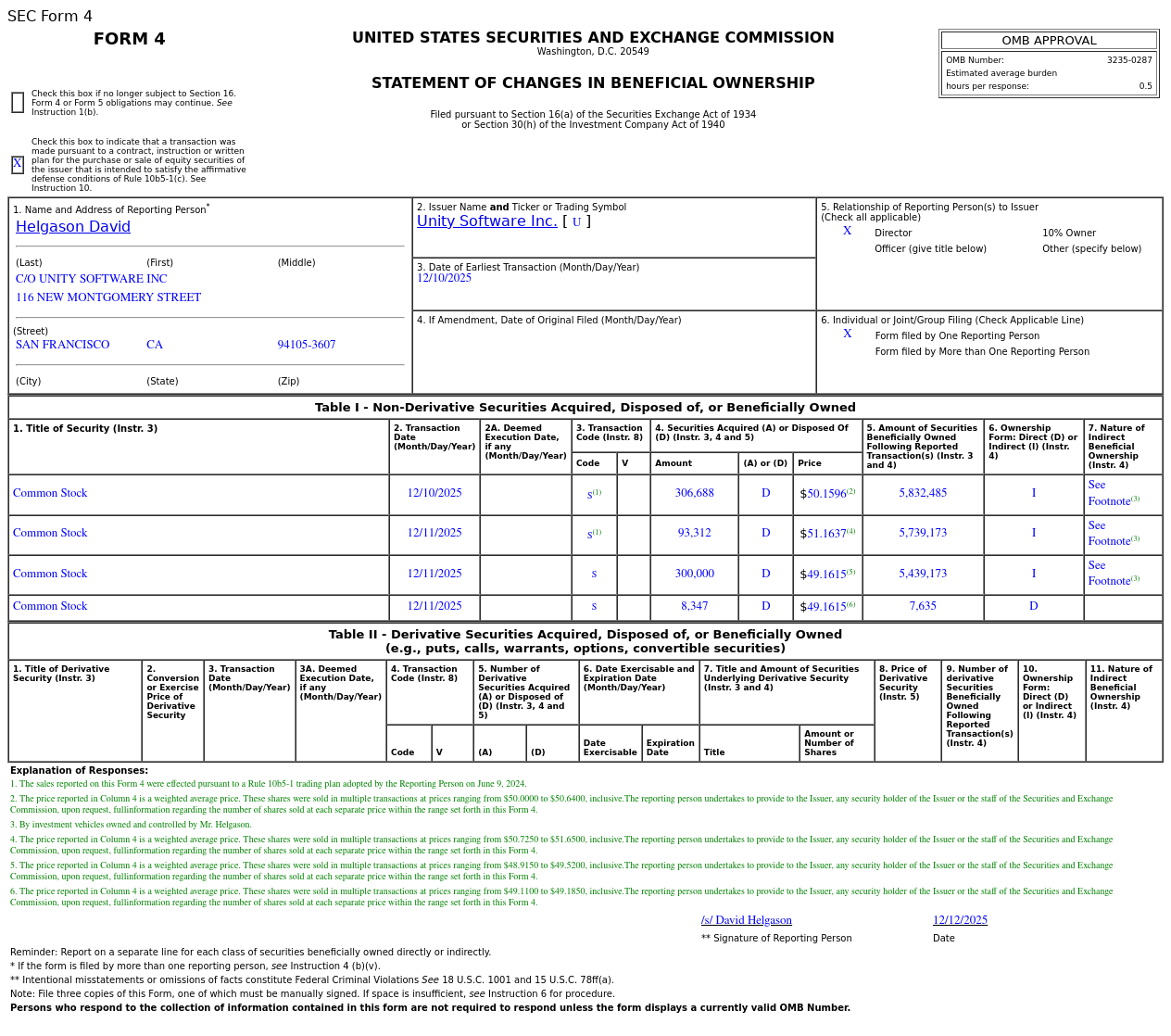Click the transaction date 12/10/2025 in Table I
Viewport: 1171px width, 1036px height.
click(x=434, y=493)
